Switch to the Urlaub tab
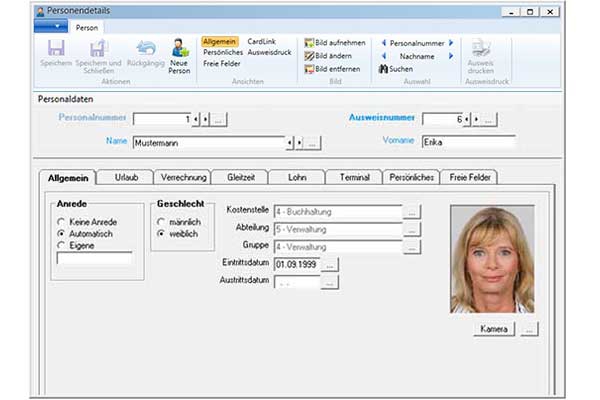 126,177
